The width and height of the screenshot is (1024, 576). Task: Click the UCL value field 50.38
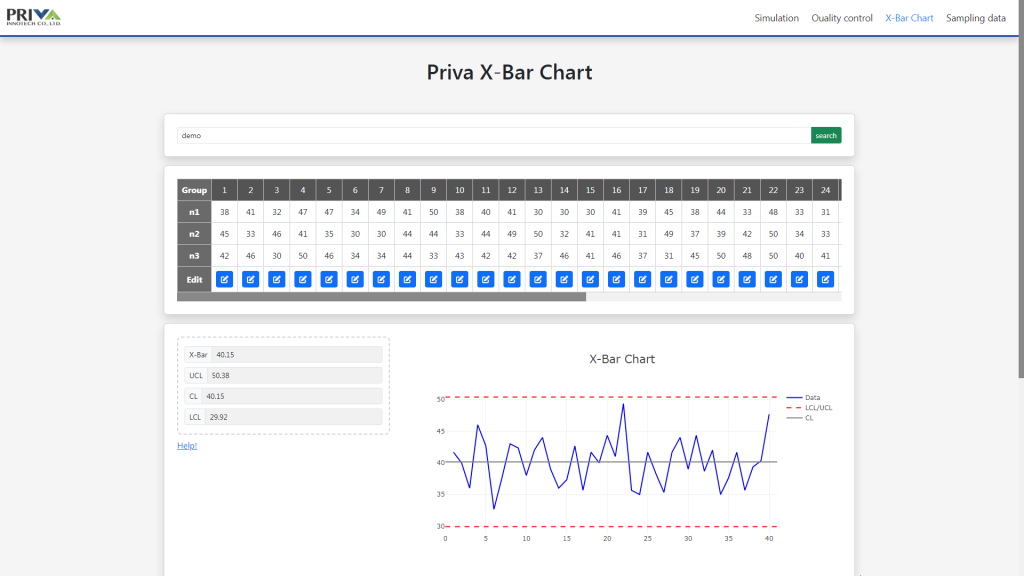[295, 376]
